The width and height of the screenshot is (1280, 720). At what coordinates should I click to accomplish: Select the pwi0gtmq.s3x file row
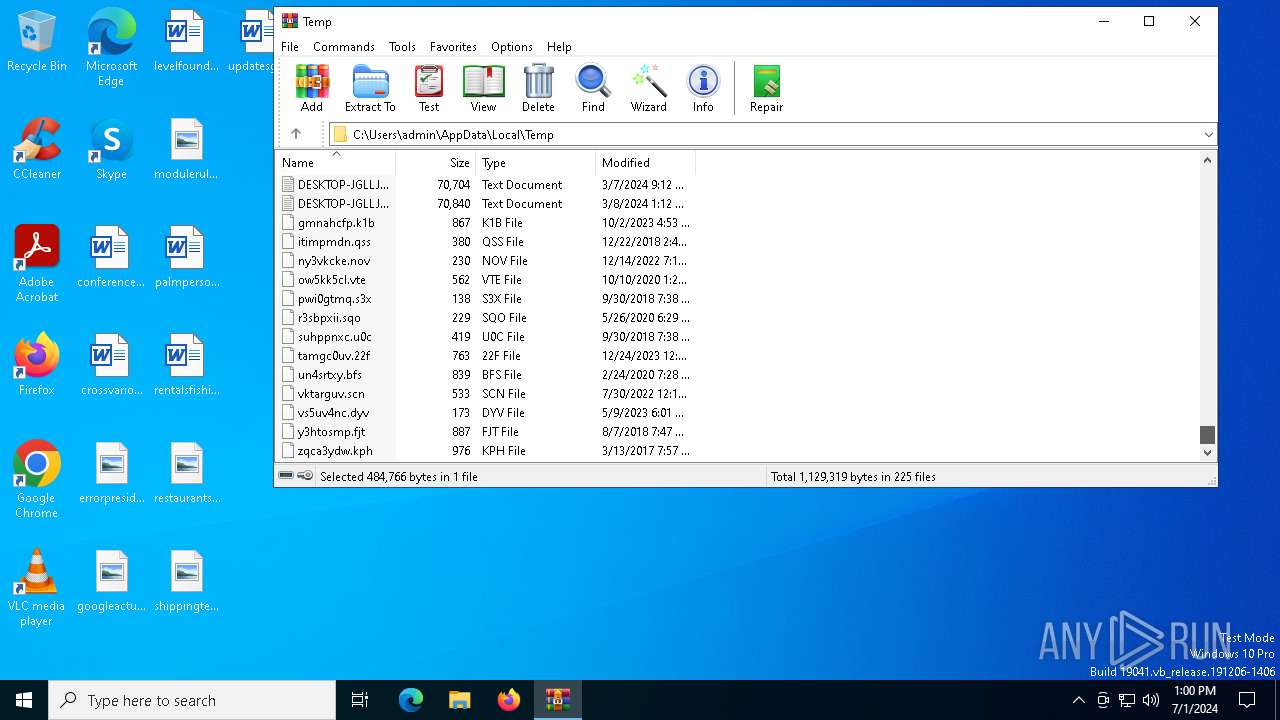pos(485,298)
